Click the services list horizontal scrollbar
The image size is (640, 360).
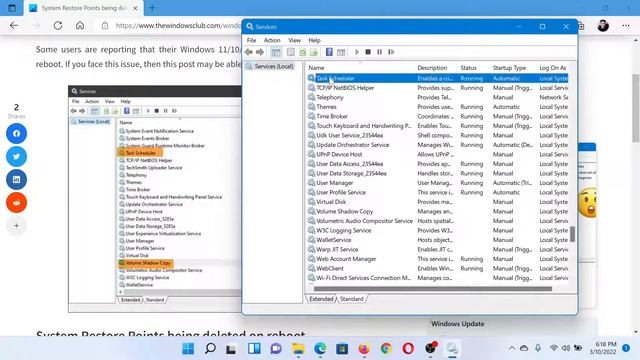coord(433,289)
